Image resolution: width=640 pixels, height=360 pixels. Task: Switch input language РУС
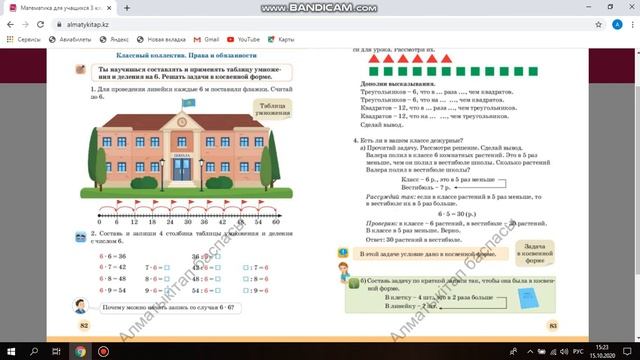click(578, 351)
